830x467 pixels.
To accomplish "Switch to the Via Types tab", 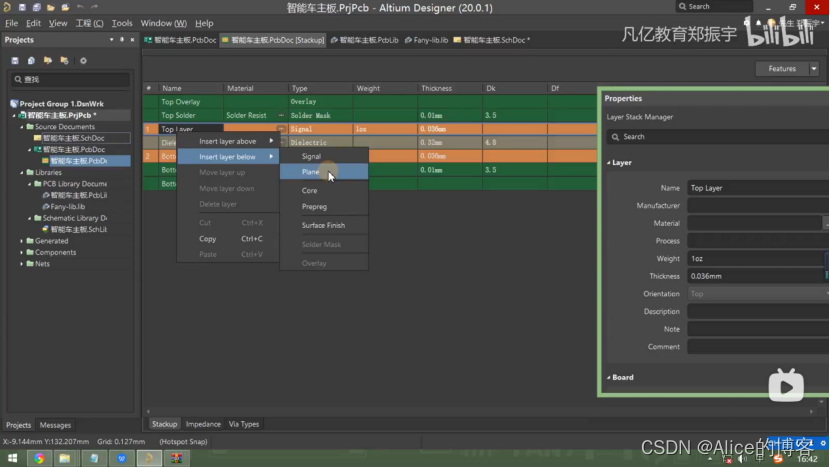I will pyautogui.click(x=244, y=424).
